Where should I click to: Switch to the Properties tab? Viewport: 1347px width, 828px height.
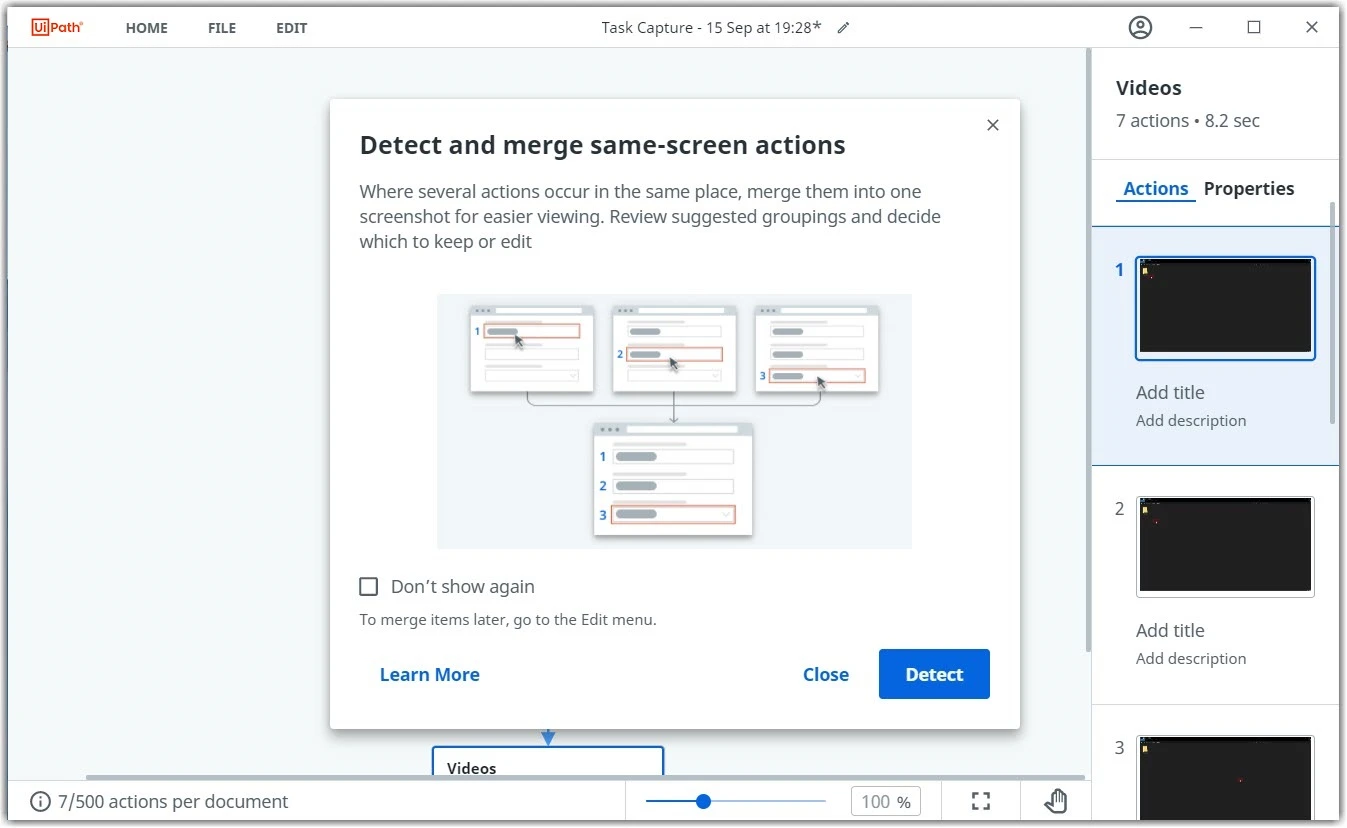(x=1249, y=189)
